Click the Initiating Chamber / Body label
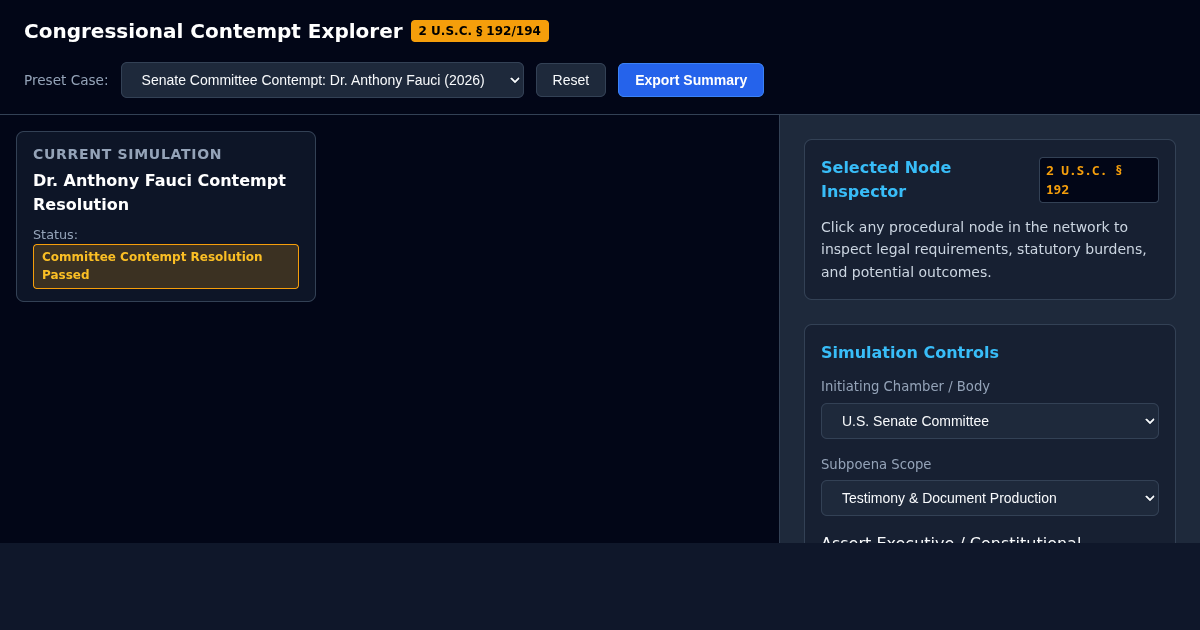 coord(905,386)
